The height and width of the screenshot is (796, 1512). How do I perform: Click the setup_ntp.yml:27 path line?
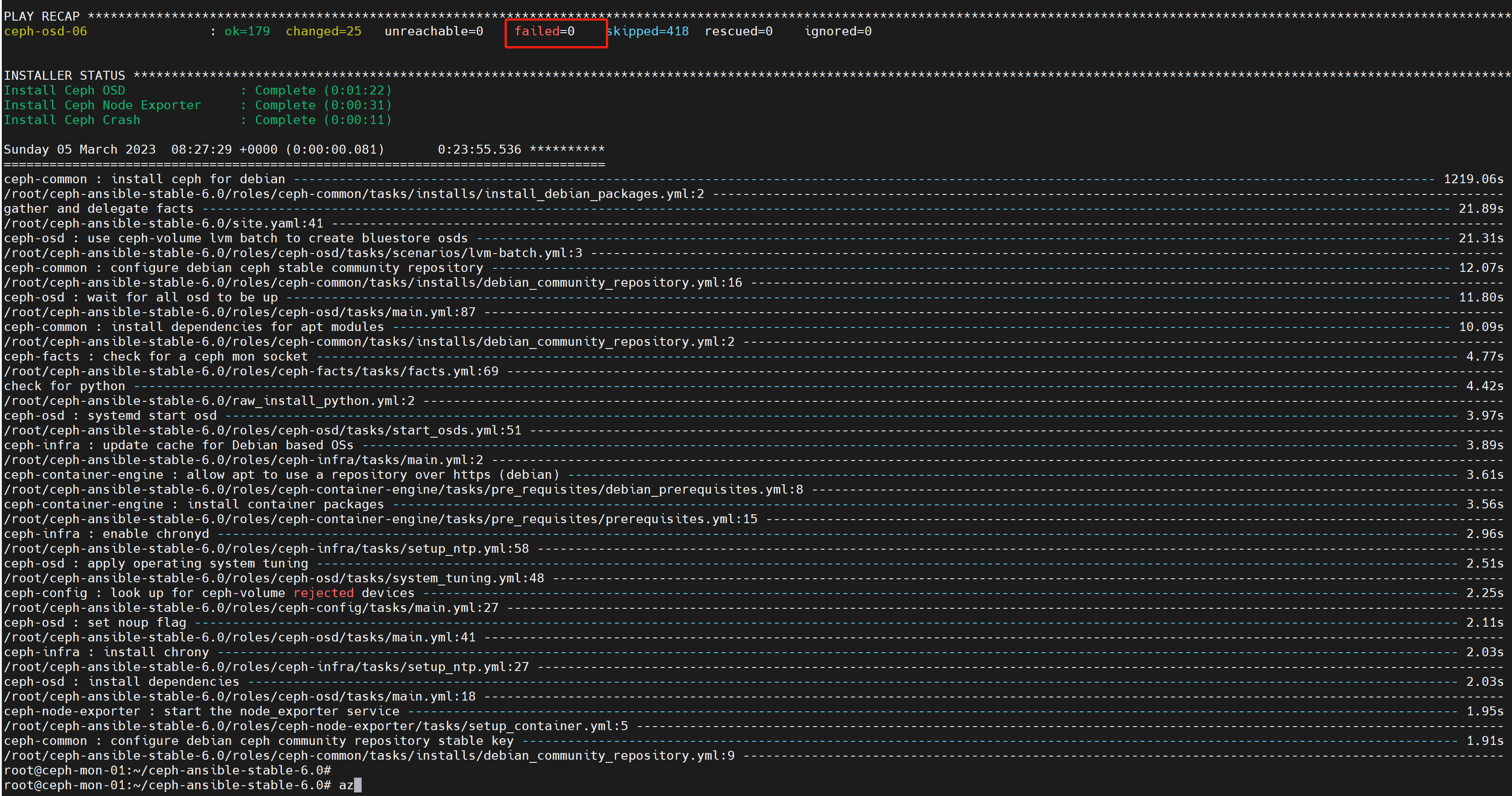[267, 667]
